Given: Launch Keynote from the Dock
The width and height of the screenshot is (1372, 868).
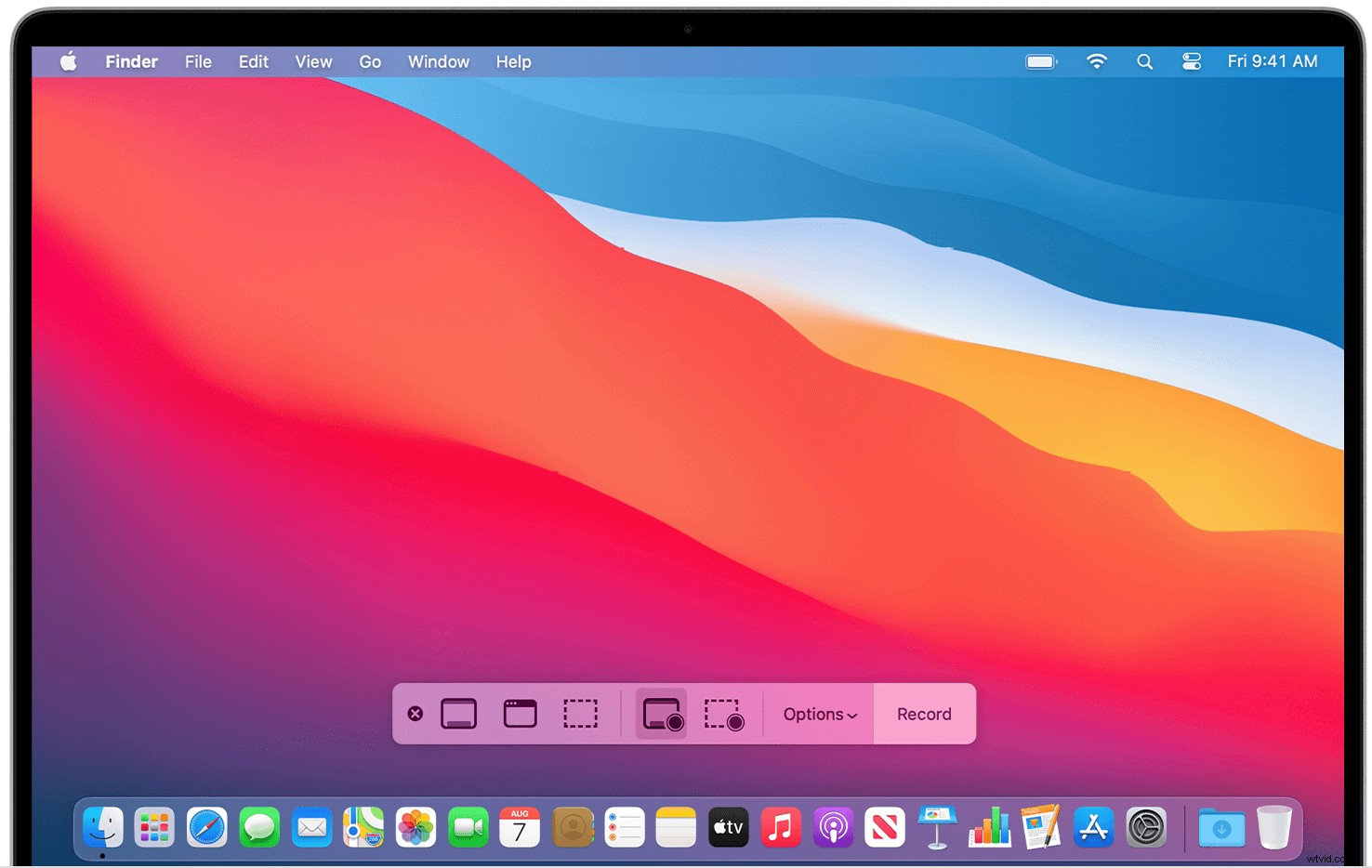Looking at the screenshot, I should coord(936,827).
